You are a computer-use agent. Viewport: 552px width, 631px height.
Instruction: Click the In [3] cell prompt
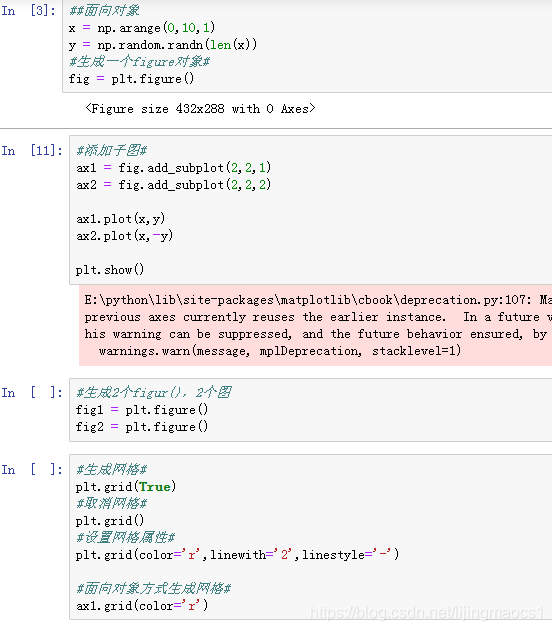29,11
